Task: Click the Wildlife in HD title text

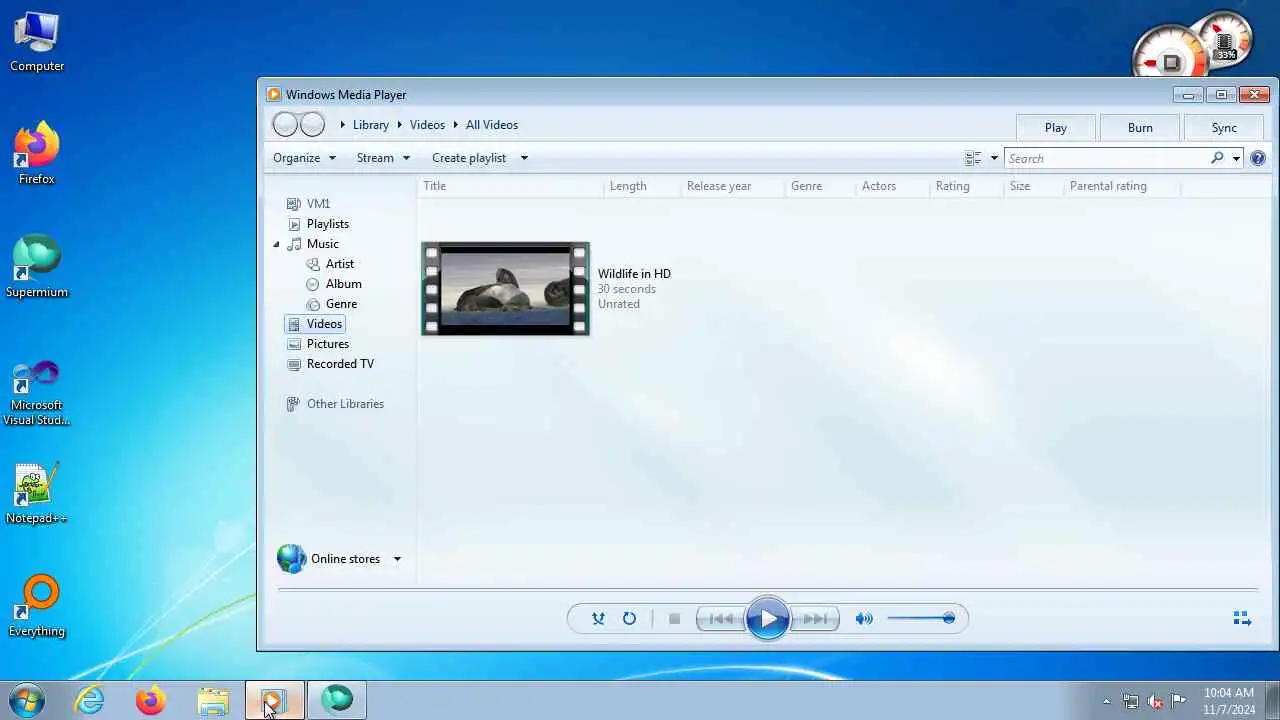Action: click(x=634, y=274)
